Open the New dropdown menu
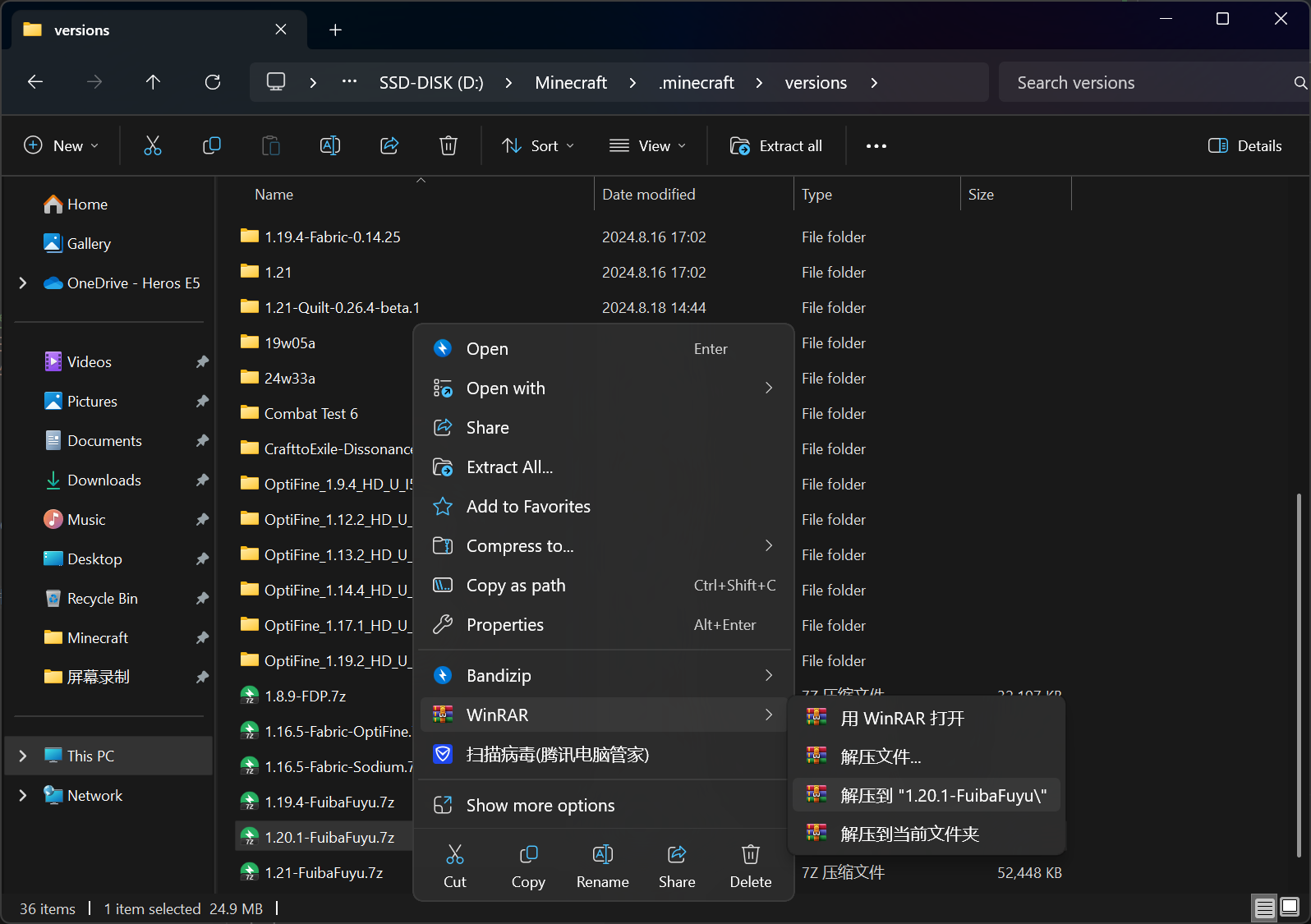Image resolution: width=1311 pixels, height=924 pixels. [62, 146]
